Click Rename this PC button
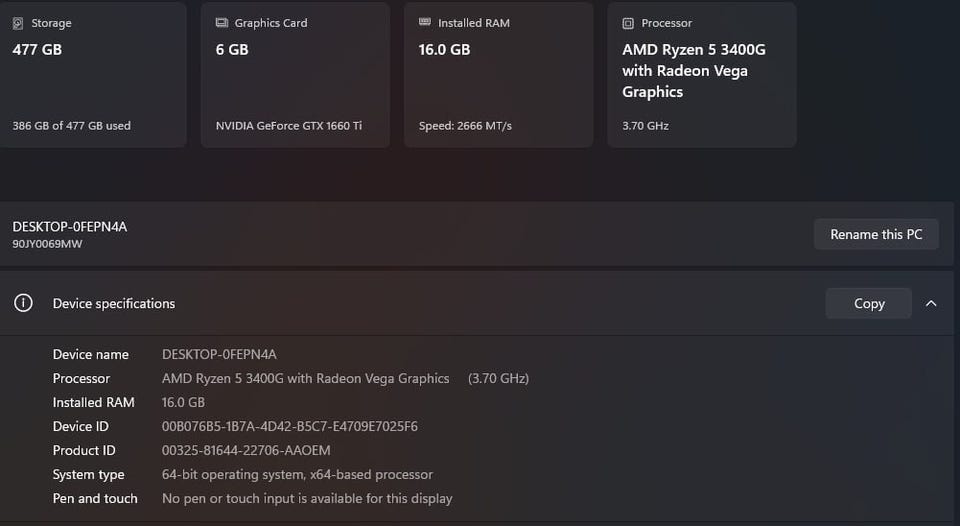960x526 pixels. tap(876, 234)
